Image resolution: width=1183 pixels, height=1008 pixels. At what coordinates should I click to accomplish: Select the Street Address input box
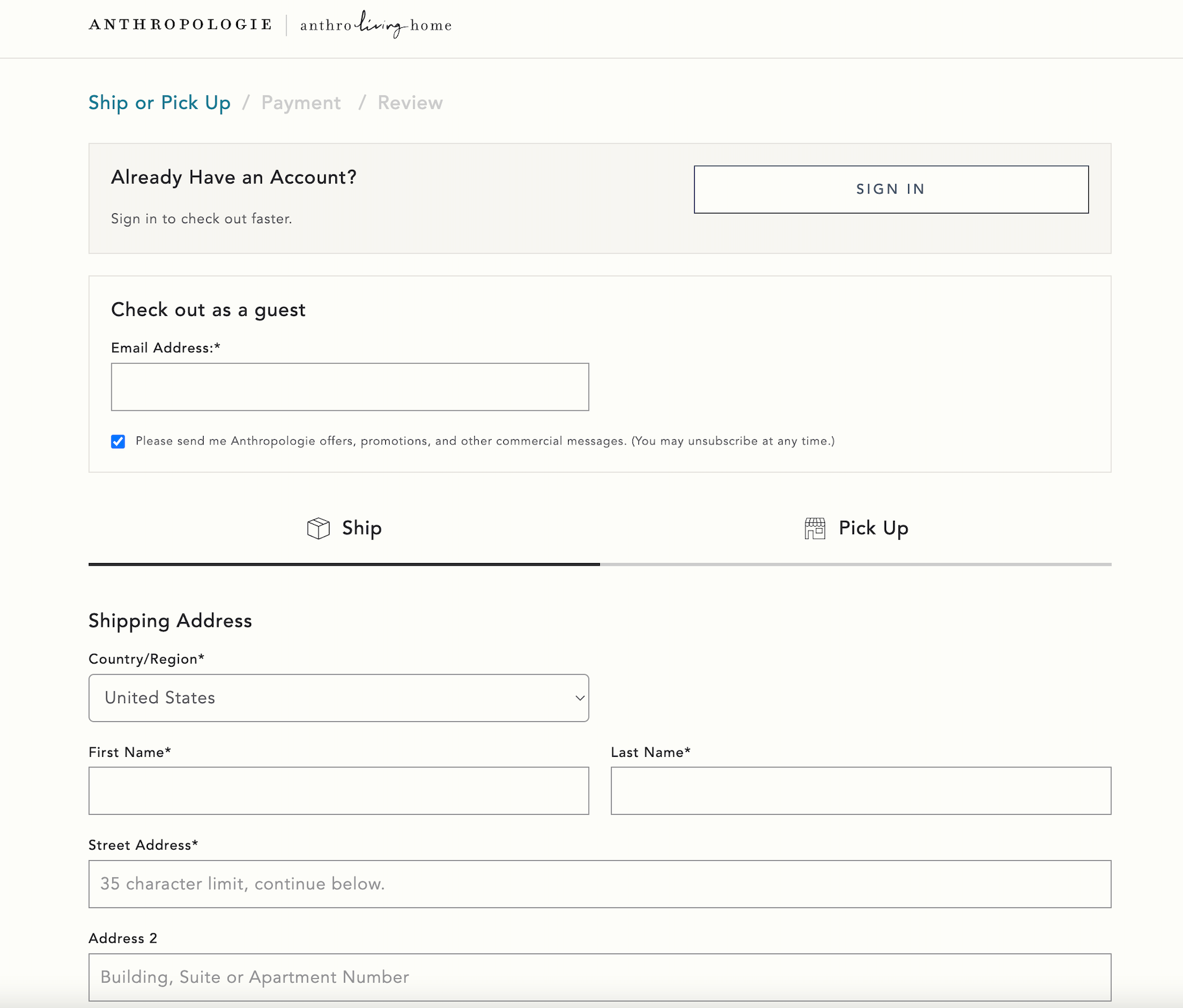[x=599, y=884]
